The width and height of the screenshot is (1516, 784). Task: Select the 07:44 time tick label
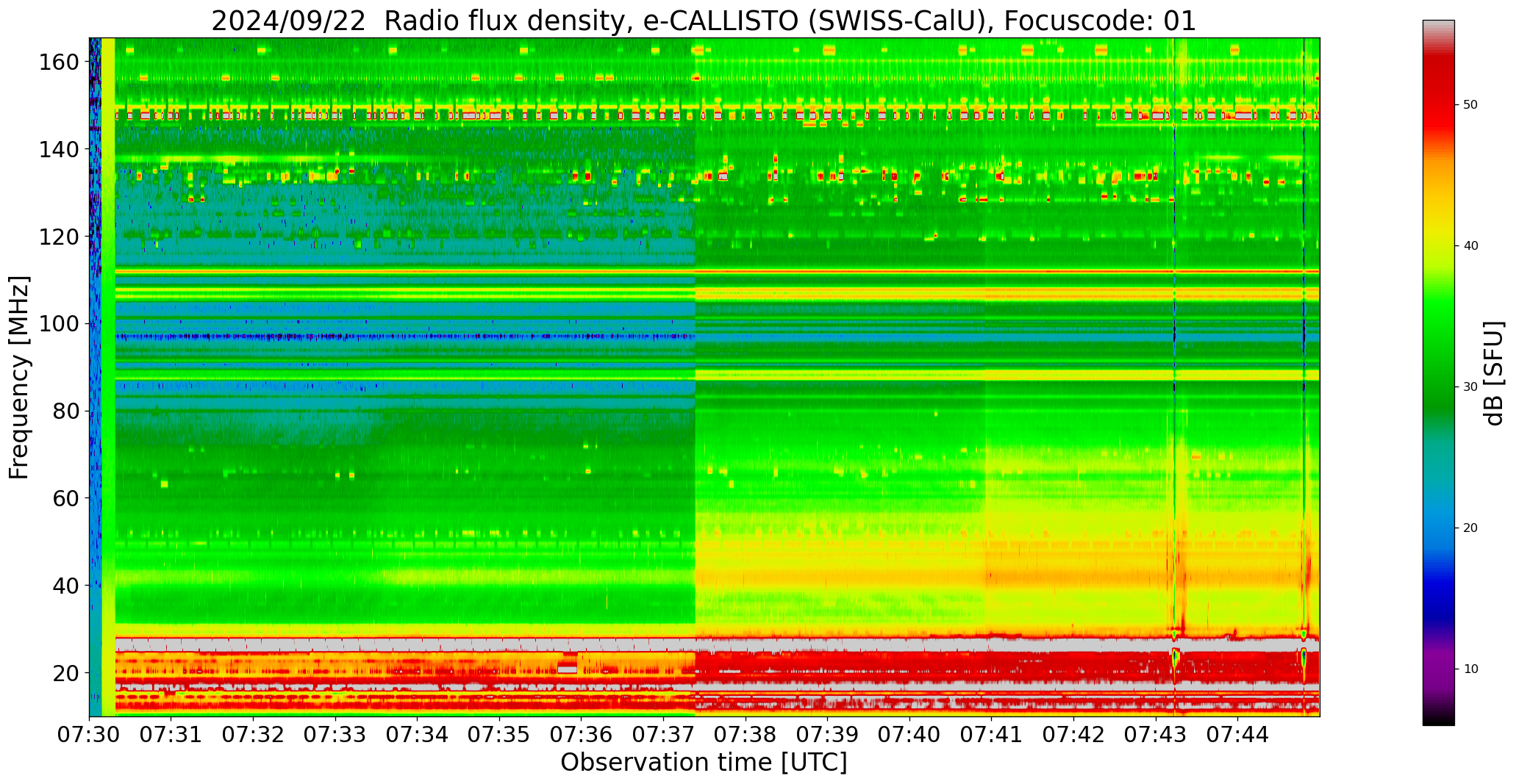1238,734
